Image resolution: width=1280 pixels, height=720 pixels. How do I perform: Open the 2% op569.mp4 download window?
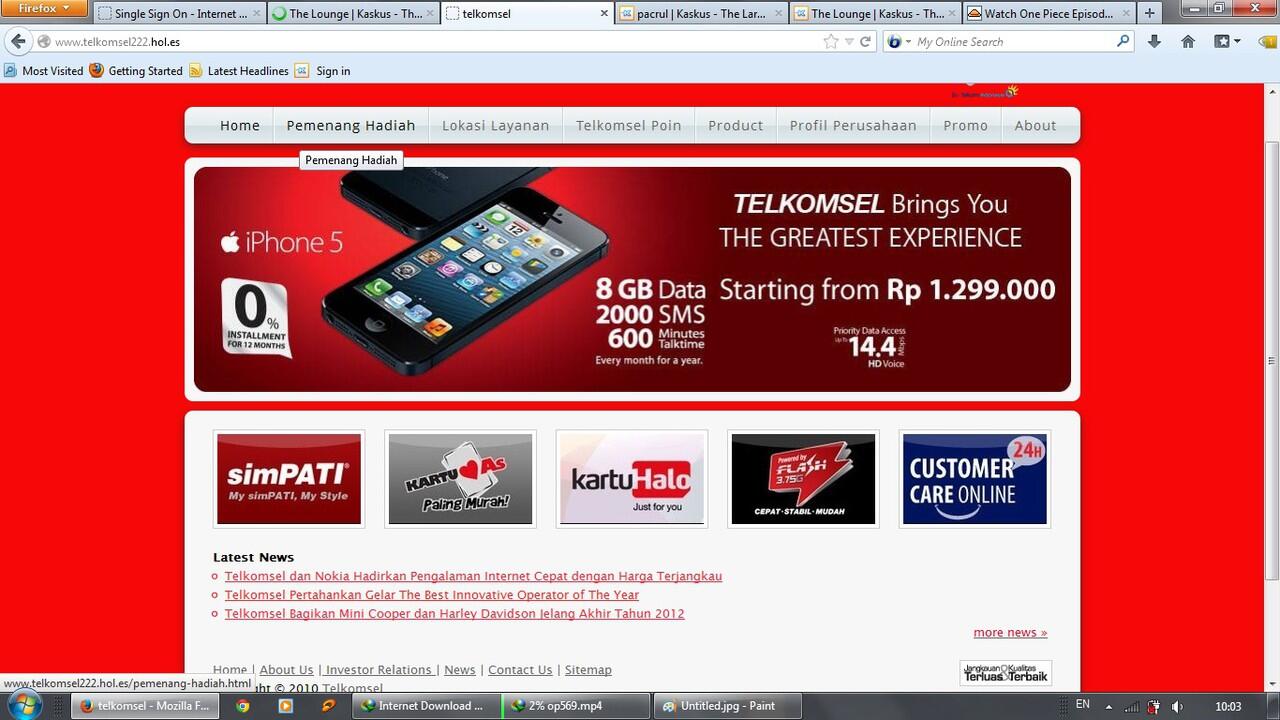point(575,706)
